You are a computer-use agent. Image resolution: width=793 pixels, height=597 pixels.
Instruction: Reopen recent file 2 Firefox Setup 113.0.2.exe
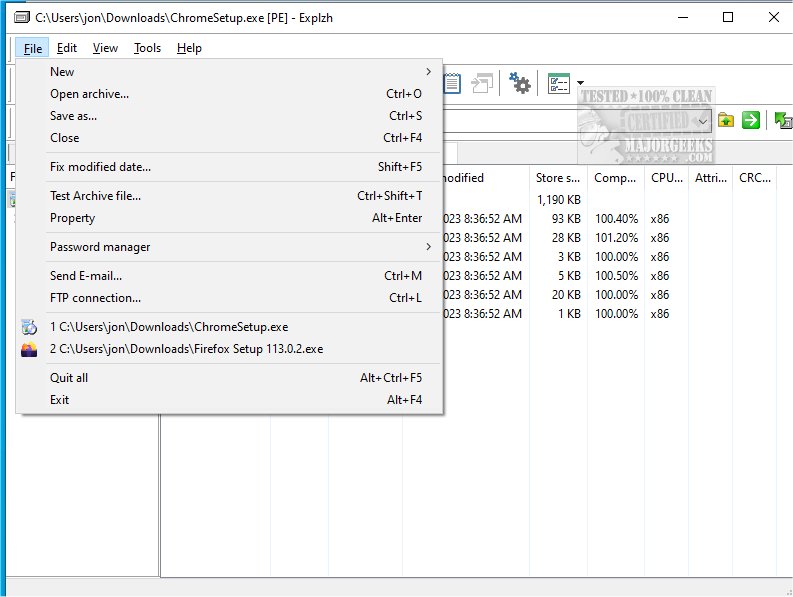[230, 349]
